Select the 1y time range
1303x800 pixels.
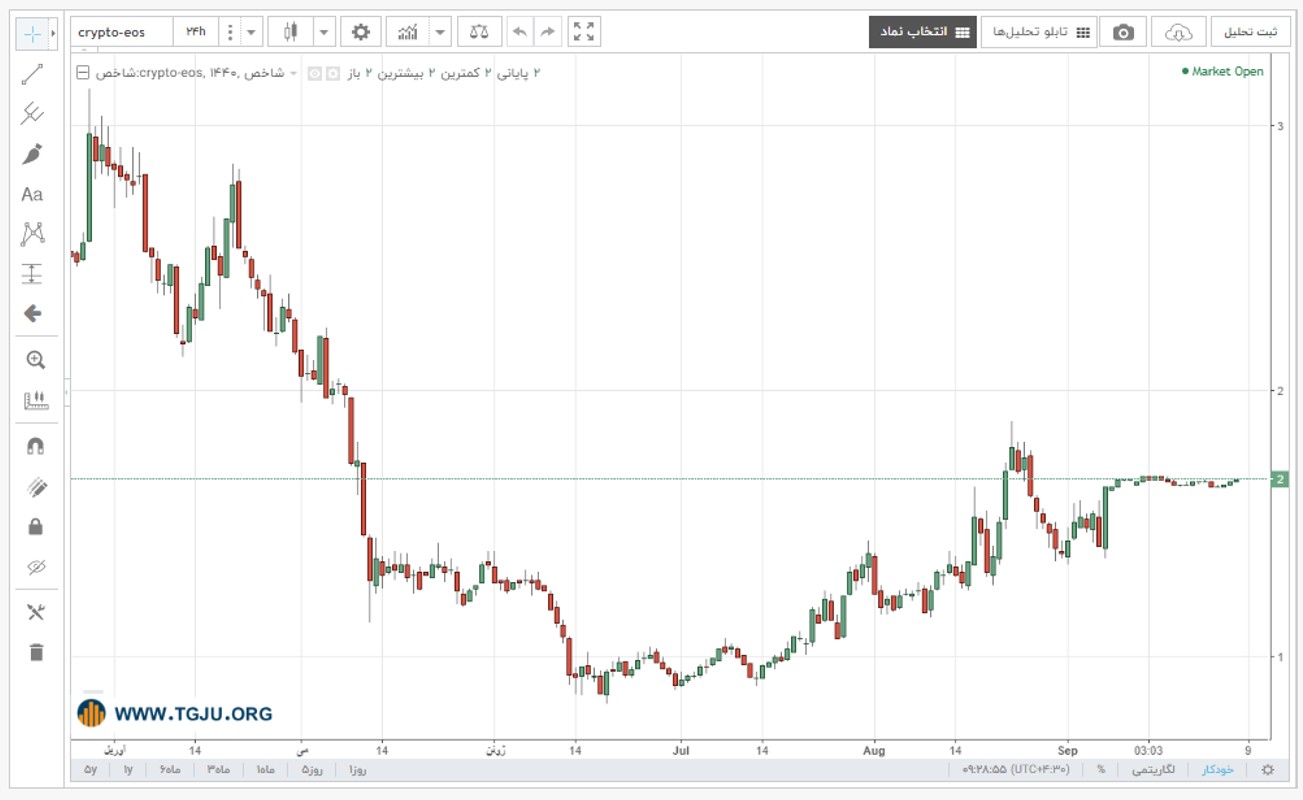coord(128,769)
